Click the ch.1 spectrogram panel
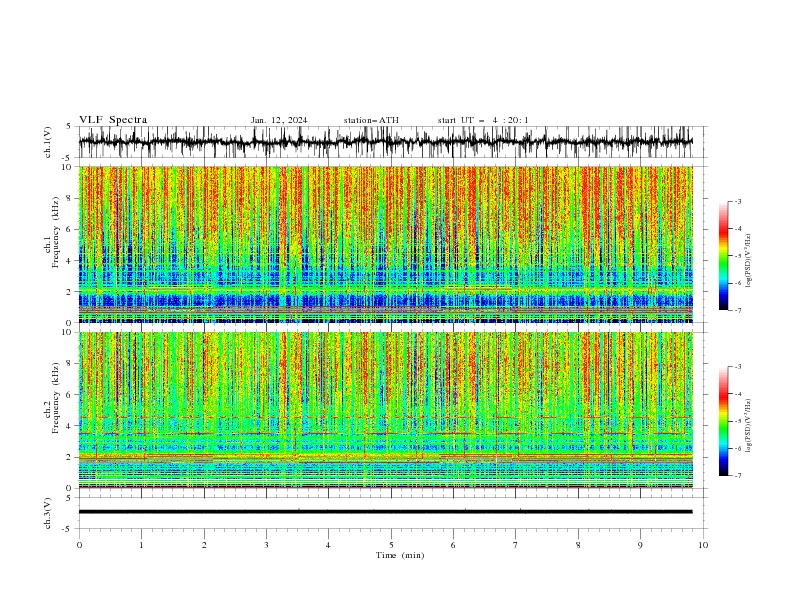Image resolution: width=792 pixels, height=612 pixels. [x=385, y=244]
